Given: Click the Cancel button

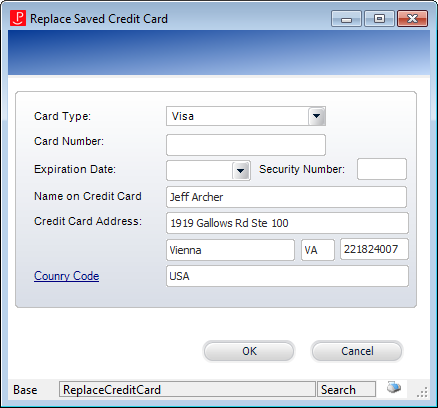Looking at the screenshot, I should [x=357, y=351].
